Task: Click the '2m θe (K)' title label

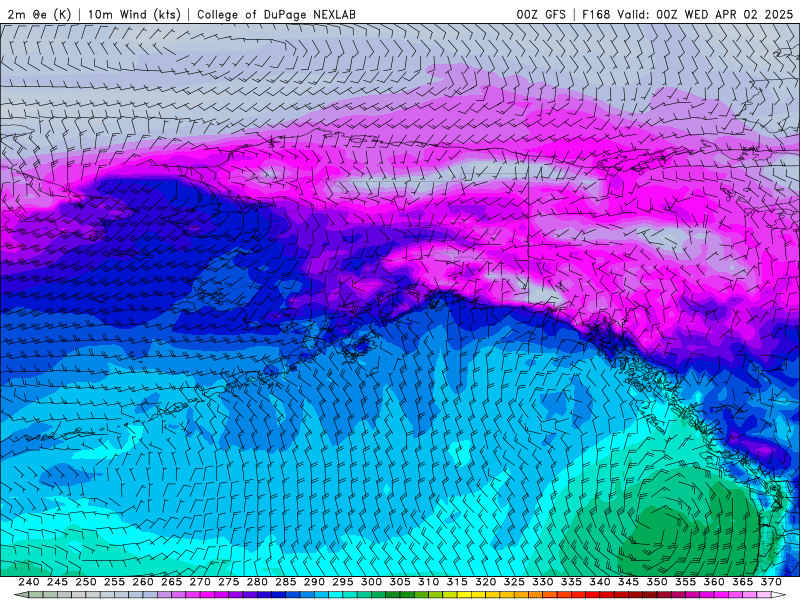Action: [39, 14]
